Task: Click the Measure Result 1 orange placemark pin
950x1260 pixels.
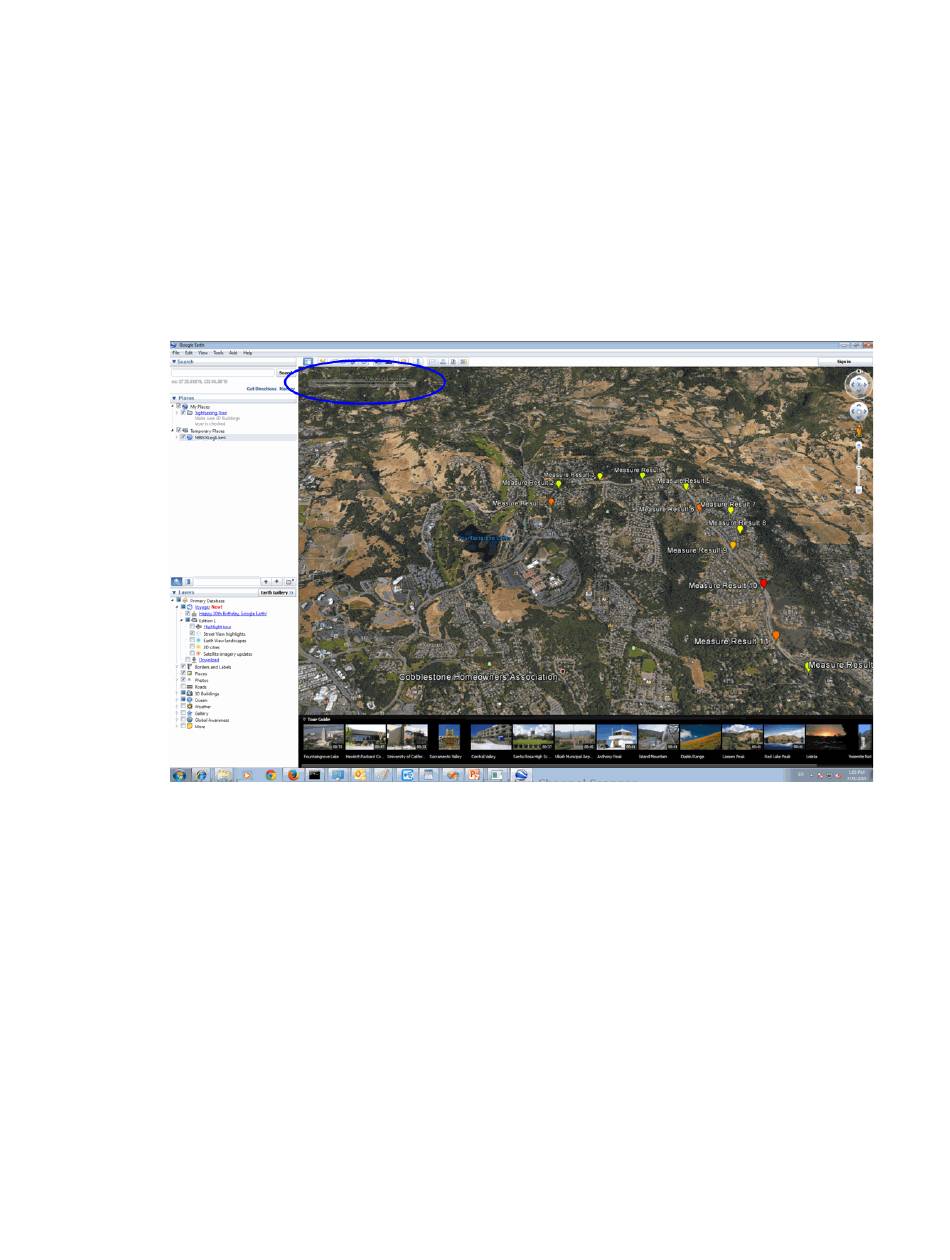Action: [551, 502]
